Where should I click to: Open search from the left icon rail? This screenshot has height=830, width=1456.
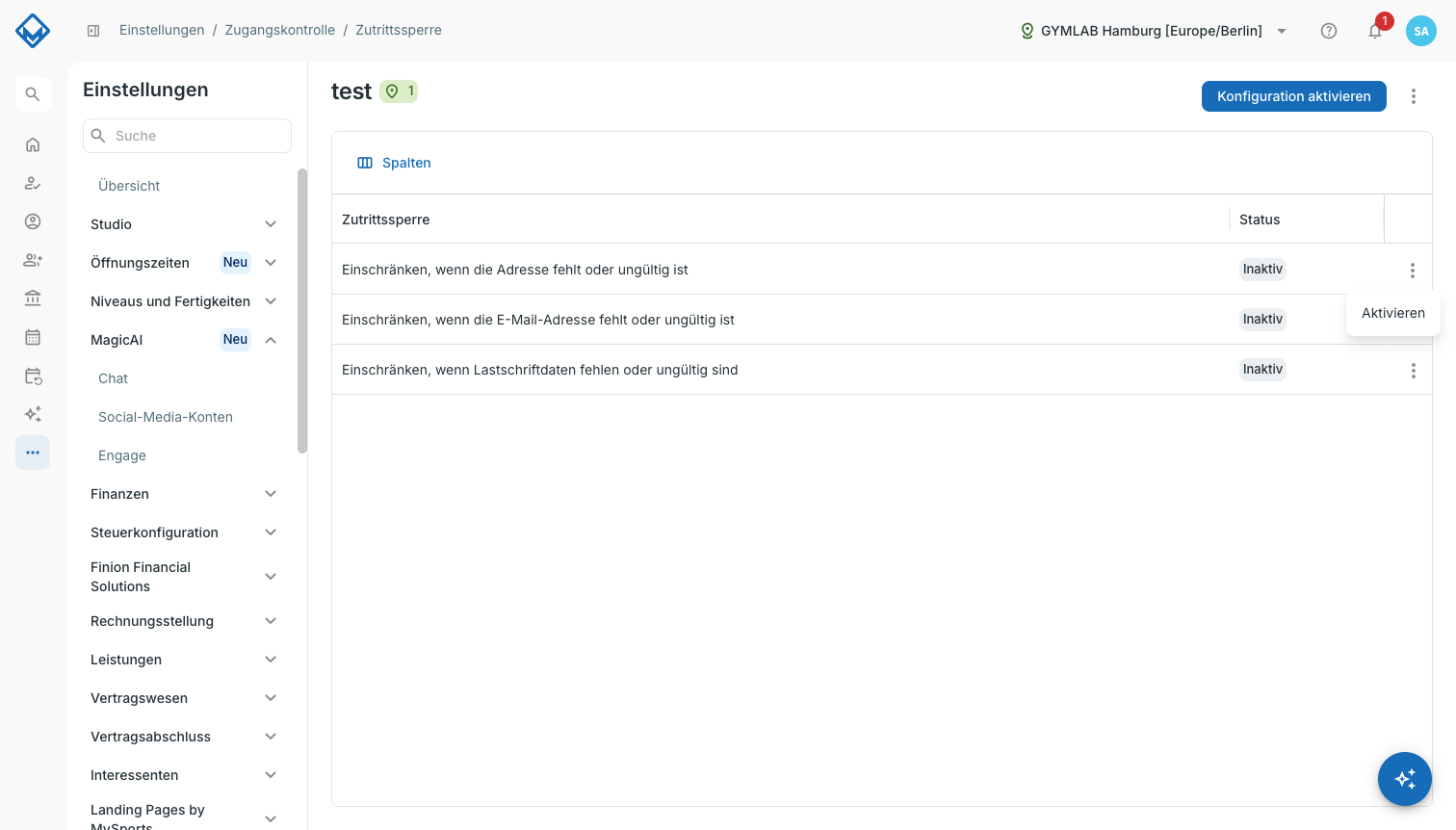33,94
